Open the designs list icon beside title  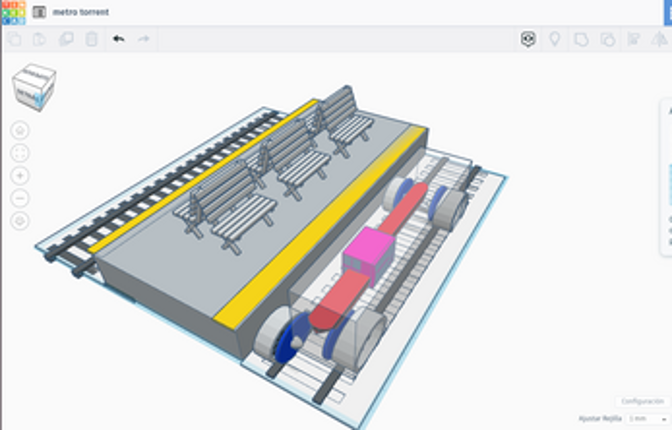click(40, 13)
